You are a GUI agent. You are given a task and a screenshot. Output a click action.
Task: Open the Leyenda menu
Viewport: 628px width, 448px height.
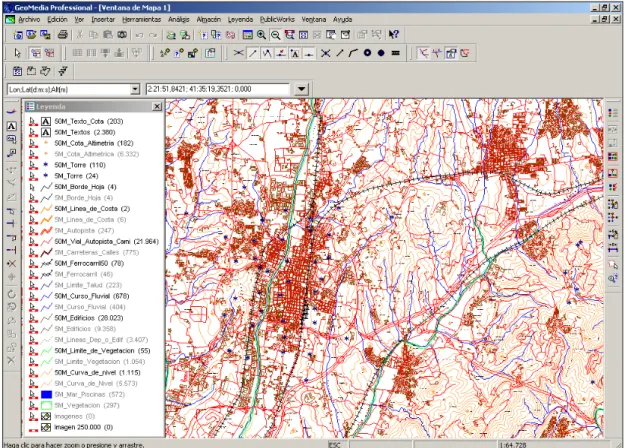coord(240,19)
